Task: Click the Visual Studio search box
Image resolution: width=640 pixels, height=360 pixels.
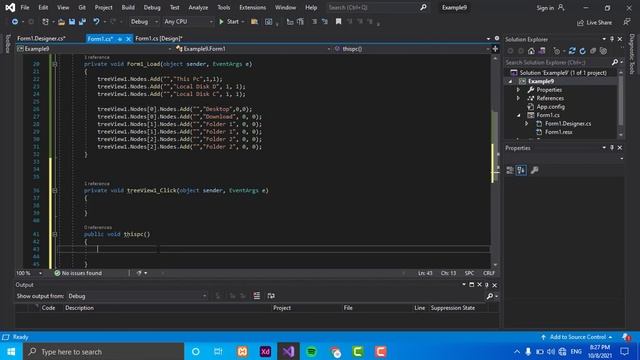Action: [x=377, y=7]
